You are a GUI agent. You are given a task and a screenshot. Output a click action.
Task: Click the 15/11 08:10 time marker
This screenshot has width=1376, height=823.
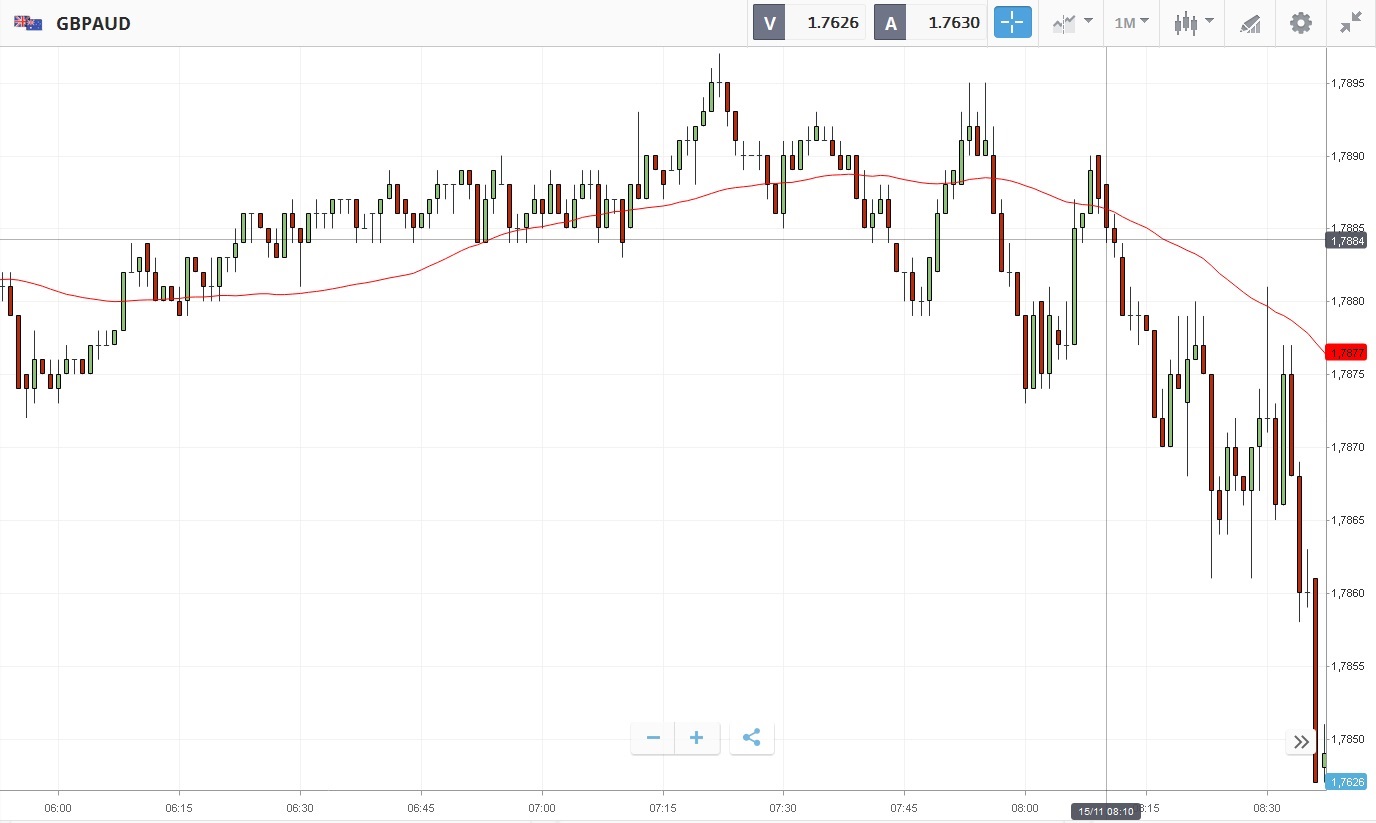pyautogui.click(x=1105, y=811)
